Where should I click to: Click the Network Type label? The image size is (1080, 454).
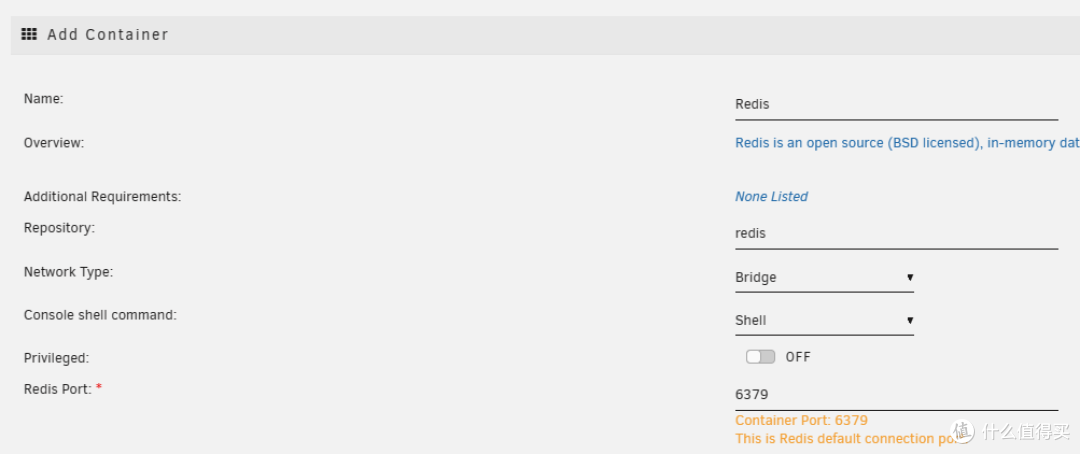[x=68, y=272]
